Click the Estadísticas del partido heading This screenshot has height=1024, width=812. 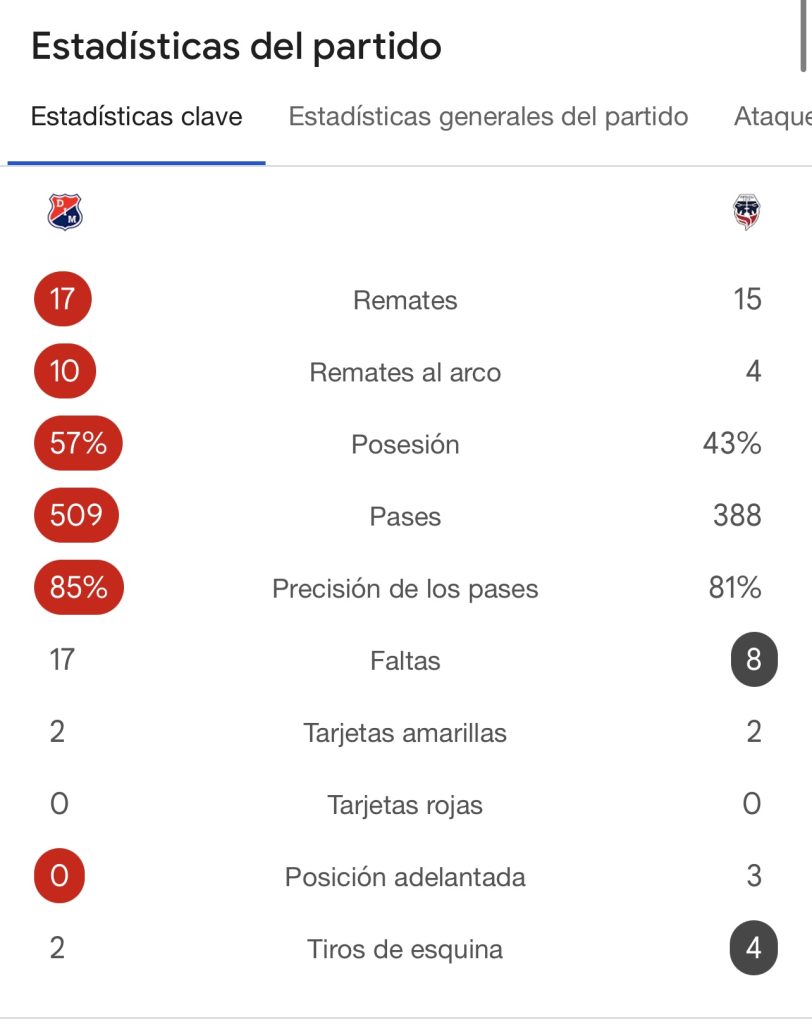(x=236, y=47)
